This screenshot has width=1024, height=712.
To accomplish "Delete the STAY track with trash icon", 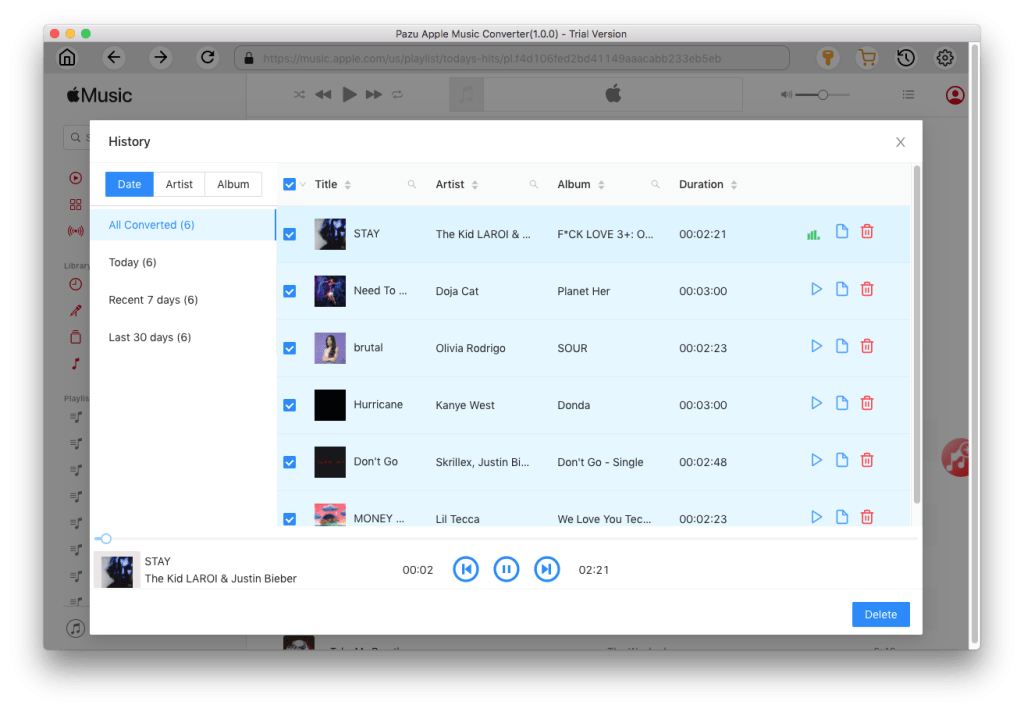I will coord(867,232).
